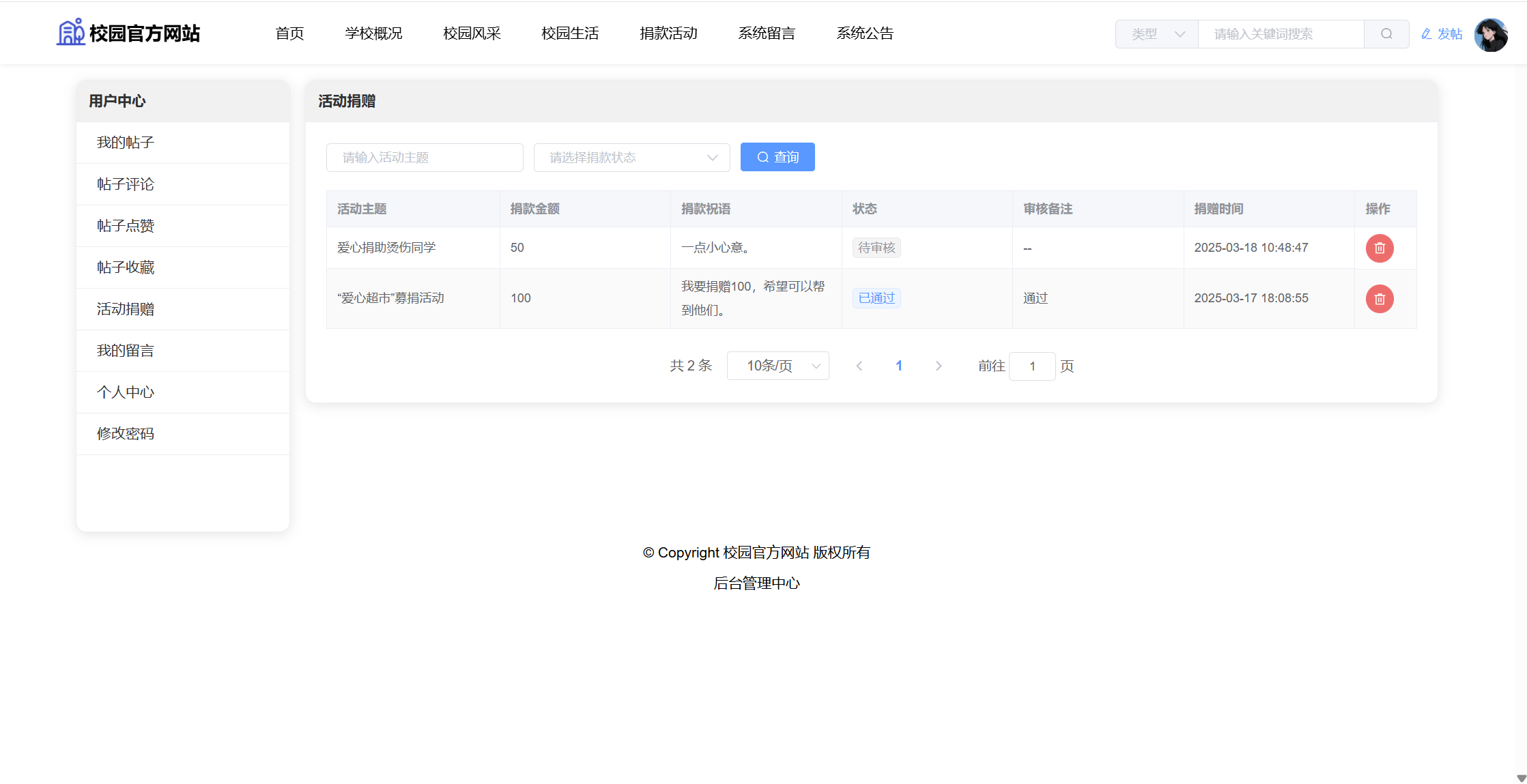Viewport: 1527px width, 784px height.
Task: Select 我的帖子 in user center sidebar
Action: 126,143
